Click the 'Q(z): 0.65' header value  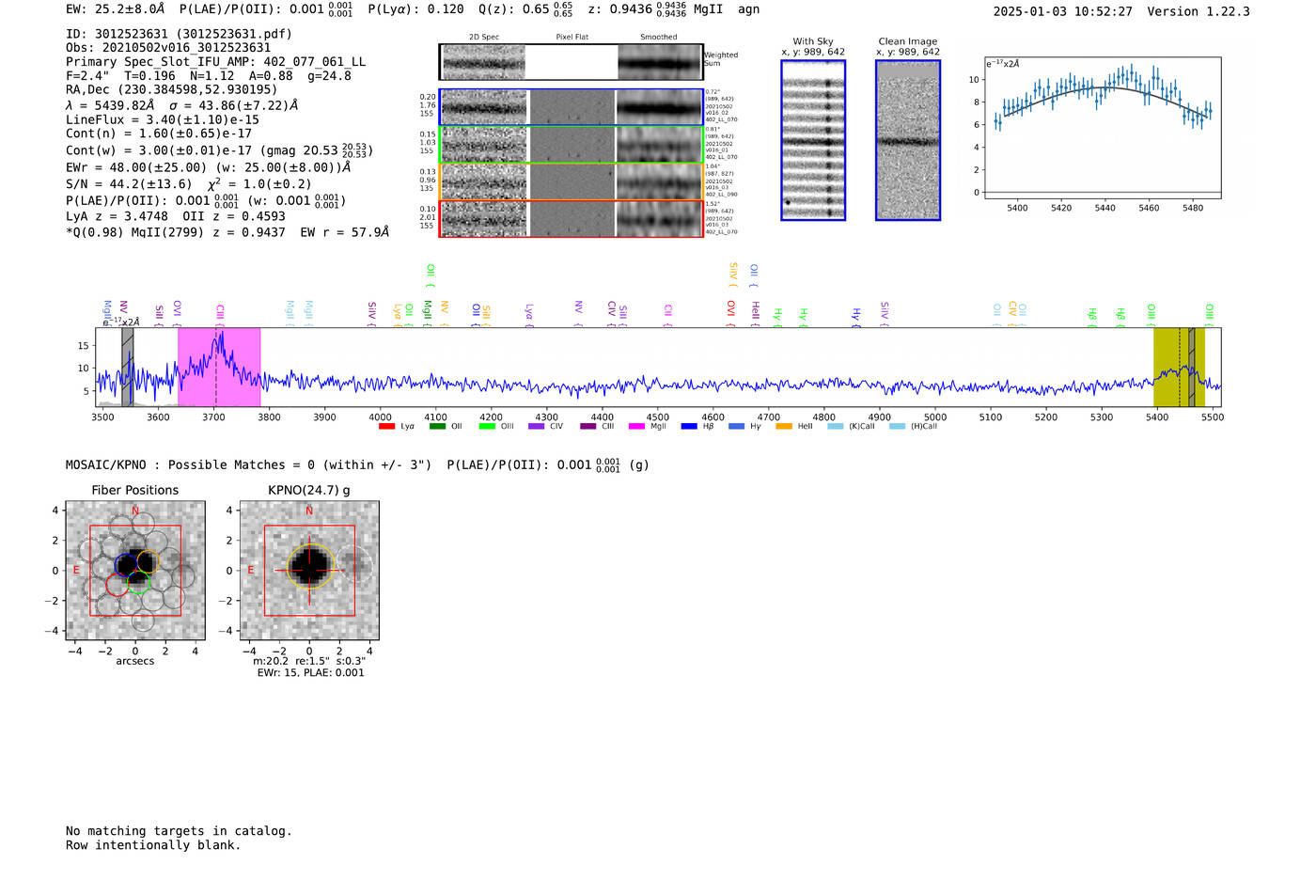pos(514,9)
